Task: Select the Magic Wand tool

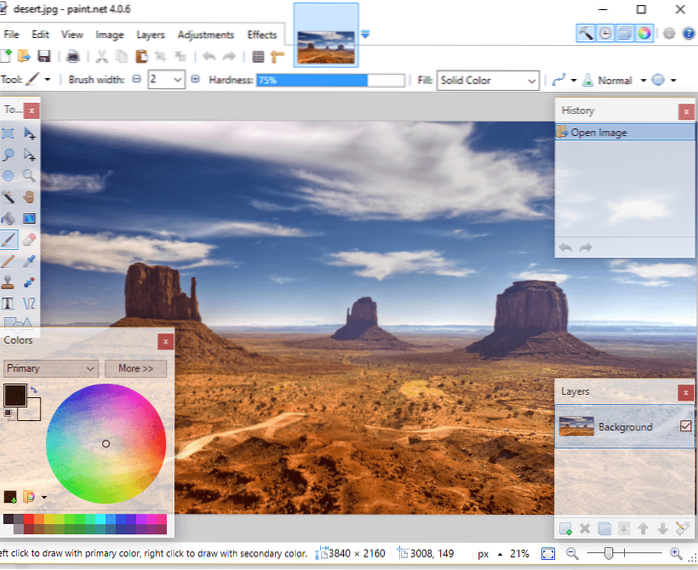Action: click(8, 197)
